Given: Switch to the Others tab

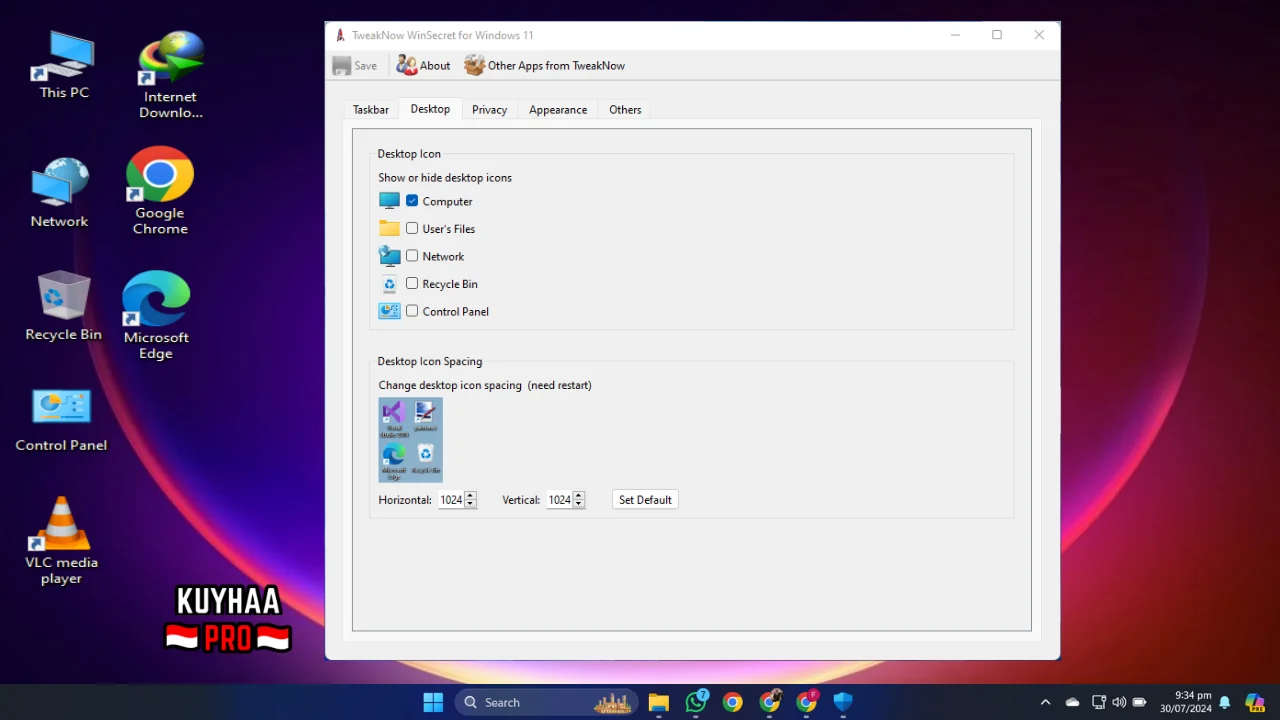Looking at the screenshot, I should (x=625, y=110).
